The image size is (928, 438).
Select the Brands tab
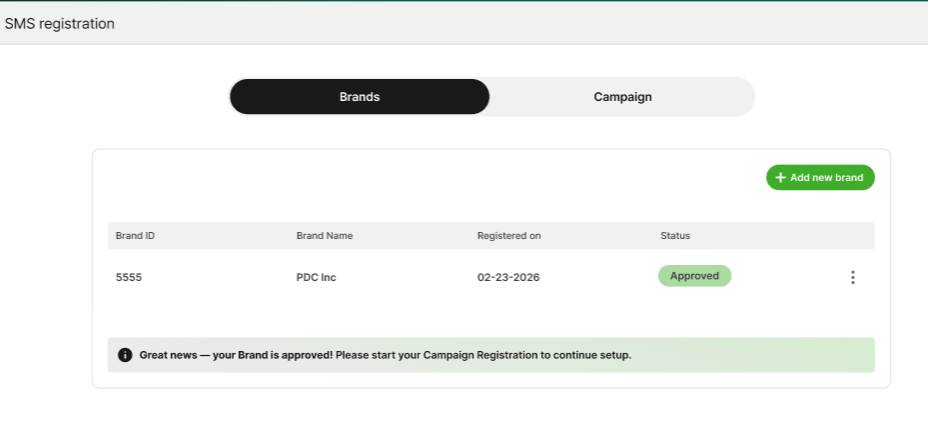pos(359,97)
